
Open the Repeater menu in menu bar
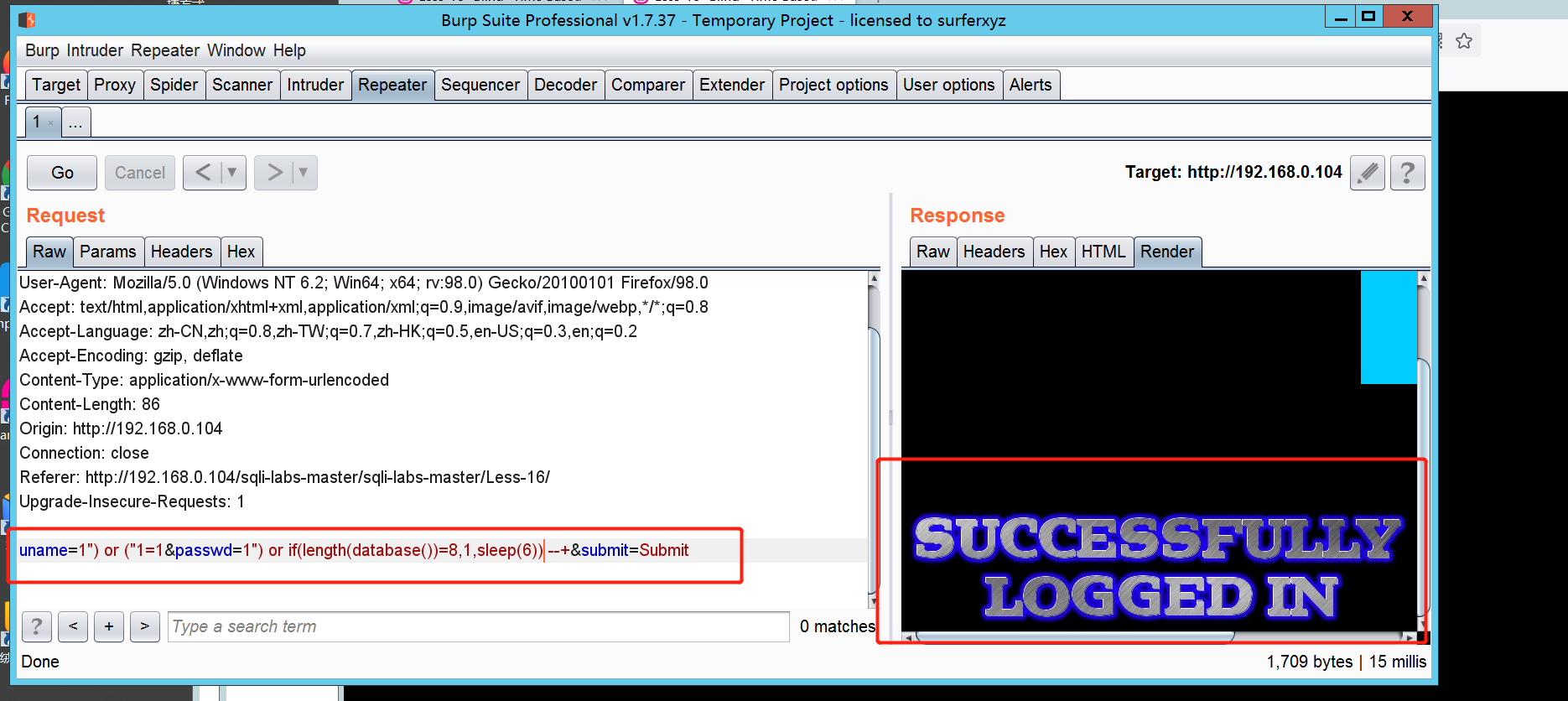click(165, 50)
